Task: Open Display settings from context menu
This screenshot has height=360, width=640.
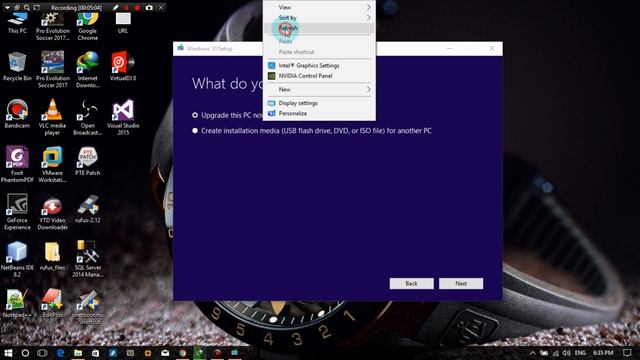Action: (319, 103)
